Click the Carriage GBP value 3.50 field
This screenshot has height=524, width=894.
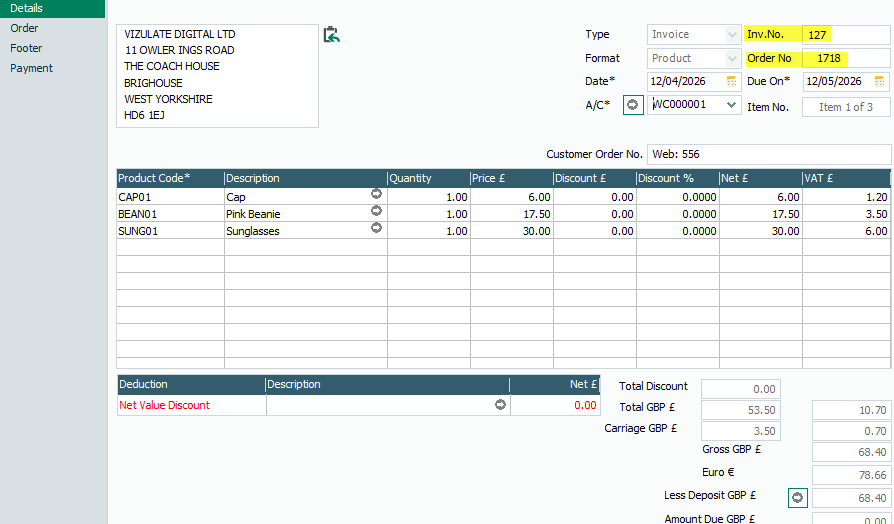pos(740,431)
